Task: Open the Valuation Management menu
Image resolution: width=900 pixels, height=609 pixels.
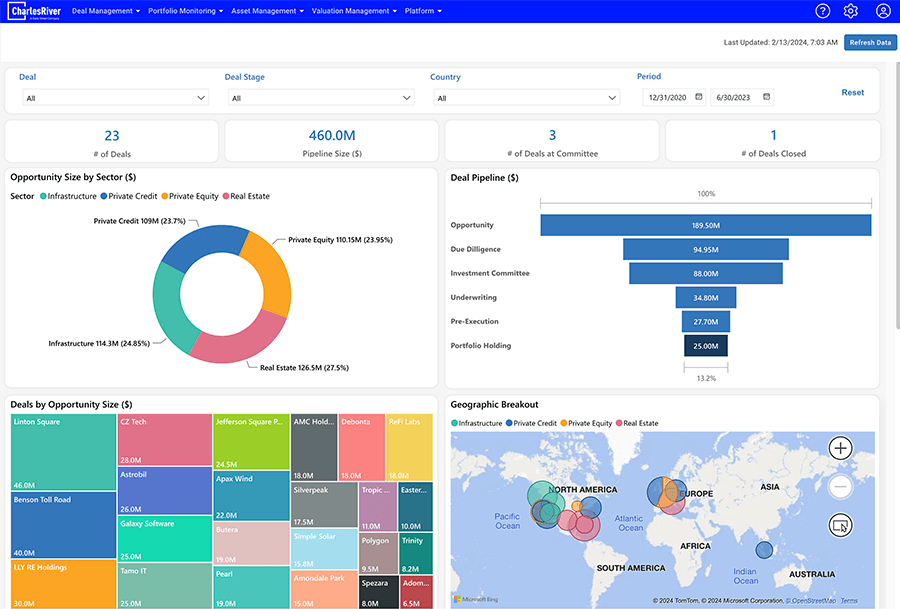Action: click(354, 11)
